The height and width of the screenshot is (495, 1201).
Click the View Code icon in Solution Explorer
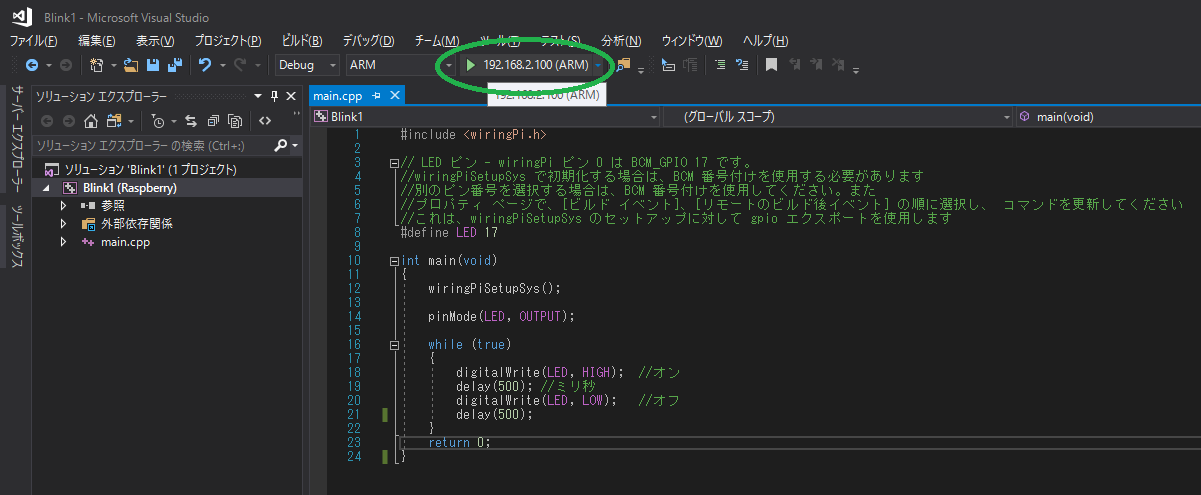[265, 121]
